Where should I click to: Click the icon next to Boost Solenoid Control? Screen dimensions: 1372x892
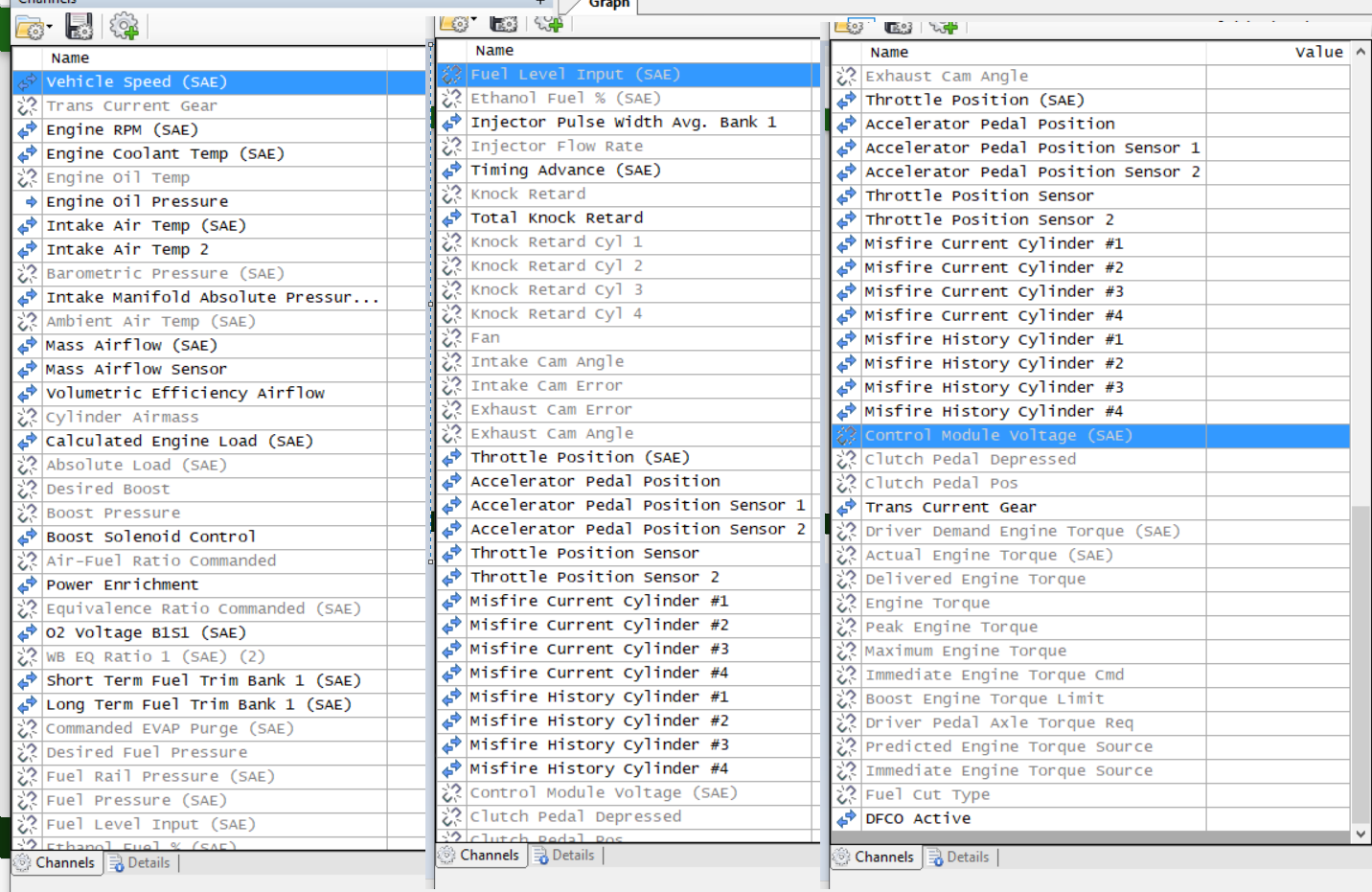(x=27, y=537)
